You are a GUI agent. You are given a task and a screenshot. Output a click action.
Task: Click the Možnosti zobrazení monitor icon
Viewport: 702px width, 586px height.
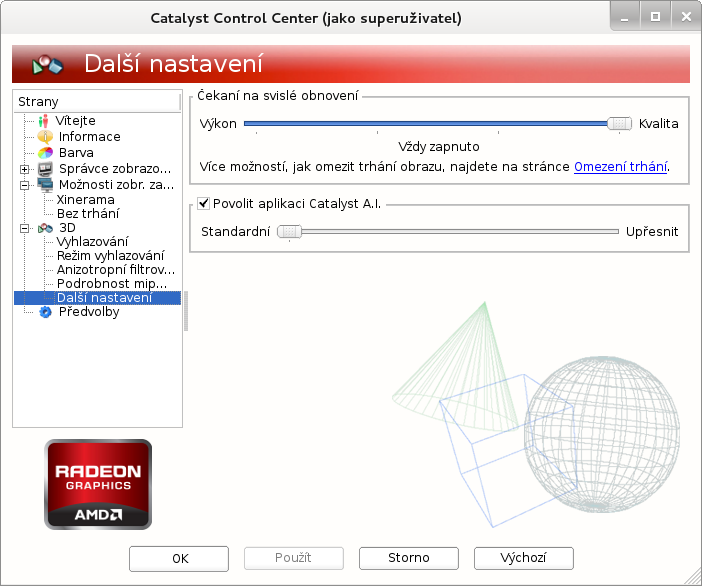click(45, 185)
